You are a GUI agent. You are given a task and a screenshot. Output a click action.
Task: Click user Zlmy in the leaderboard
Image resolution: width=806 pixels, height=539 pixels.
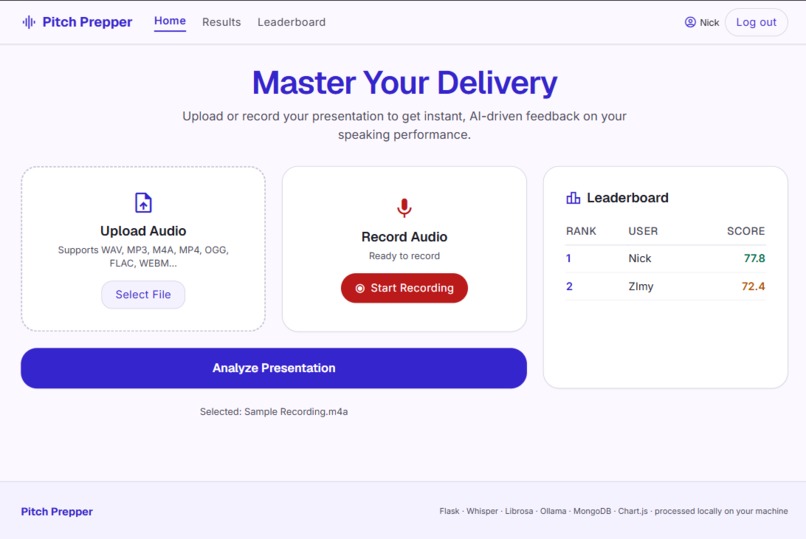point(640,287)
